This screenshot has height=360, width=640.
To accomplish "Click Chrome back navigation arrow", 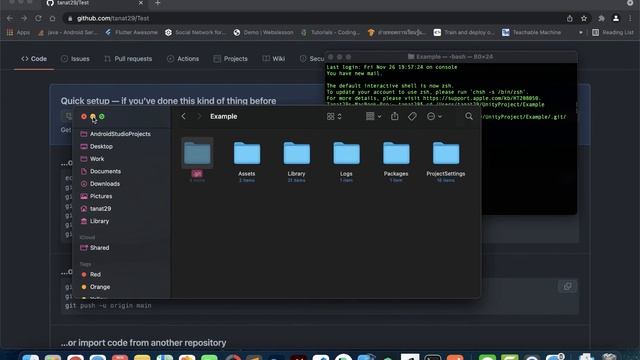I will [10, 18].
